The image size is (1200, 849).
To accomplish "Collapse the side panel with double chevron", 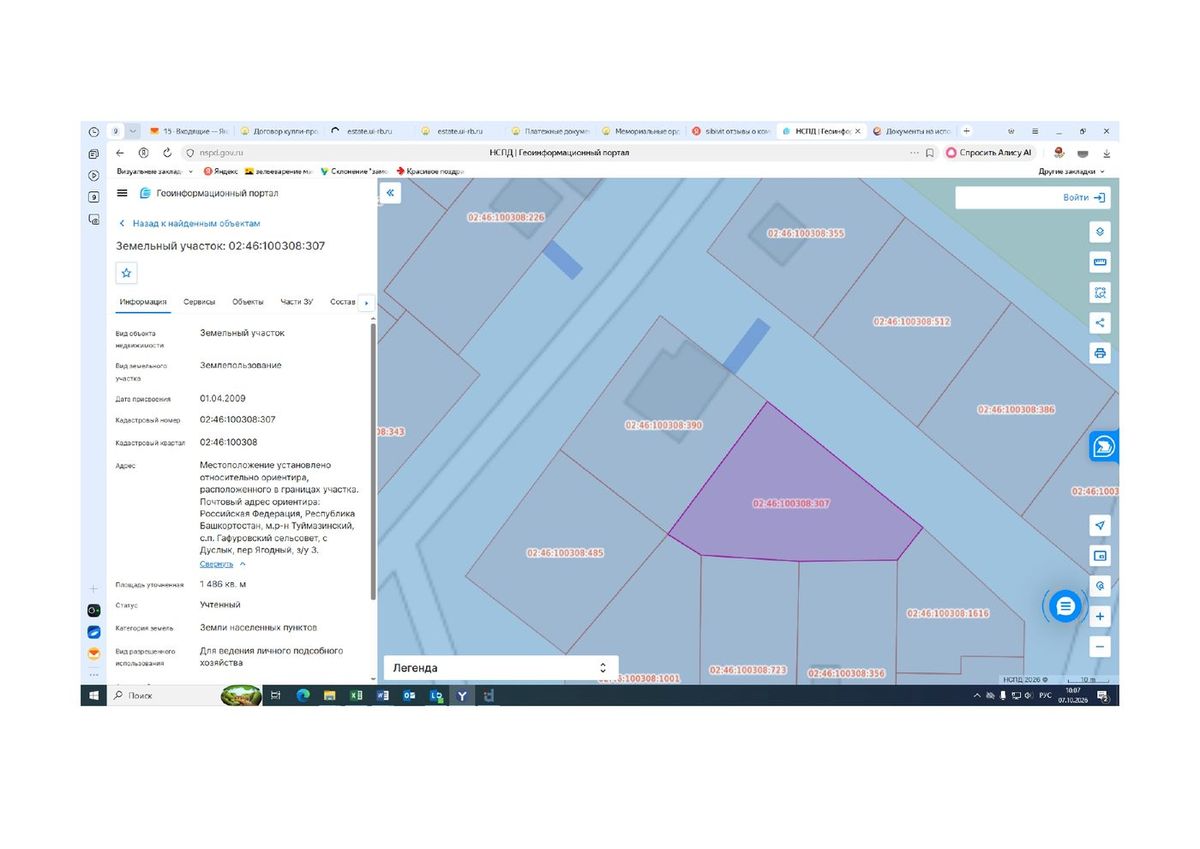I will coord(390,193).
